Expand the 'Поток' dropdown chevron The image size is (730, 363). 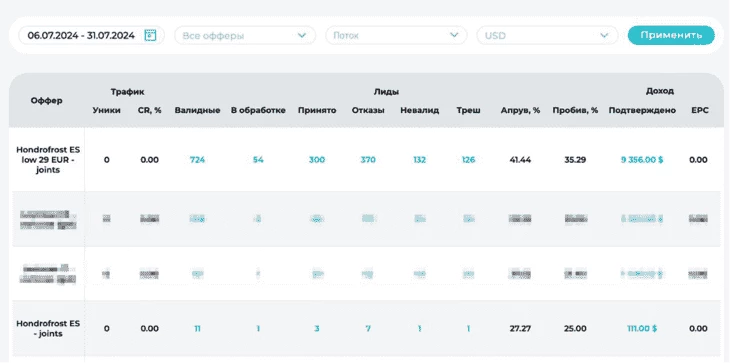click(454, 35)
